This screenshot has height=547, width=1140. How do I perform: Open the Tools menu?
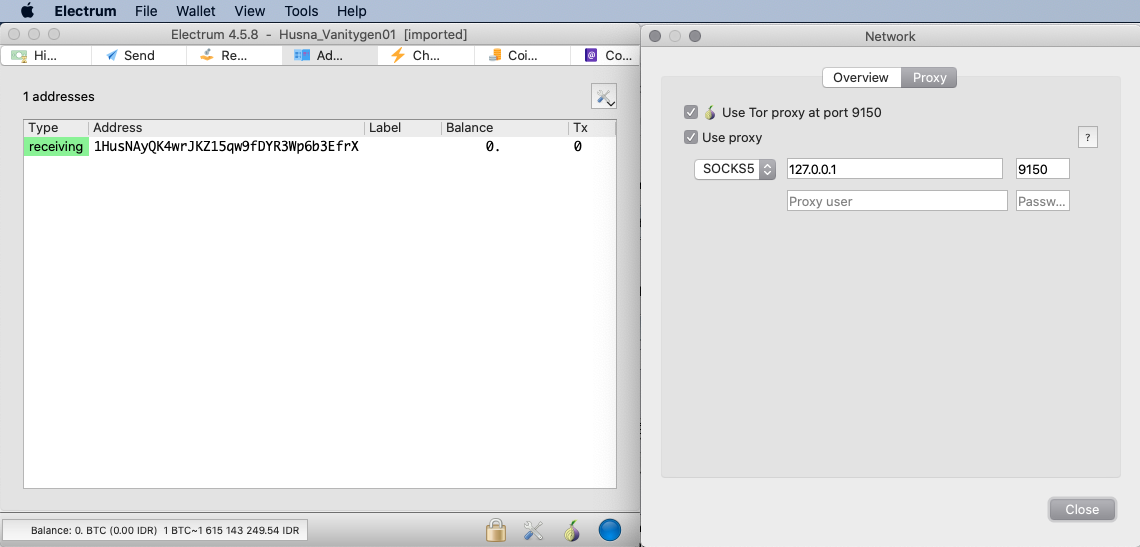coord(301,11)
